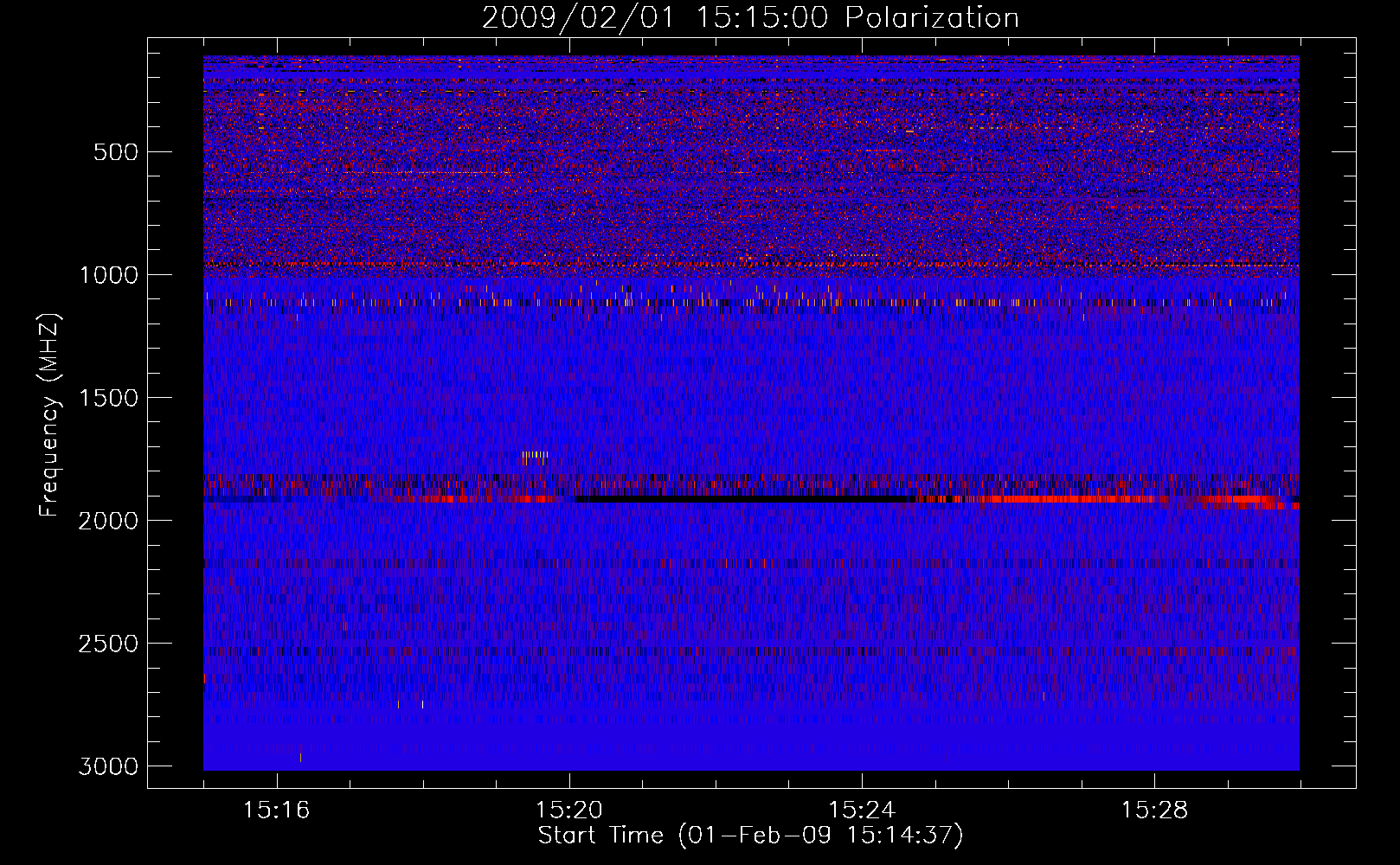Click the 15:16 time tick label
Screen dimensions: 1400x865
277,811
